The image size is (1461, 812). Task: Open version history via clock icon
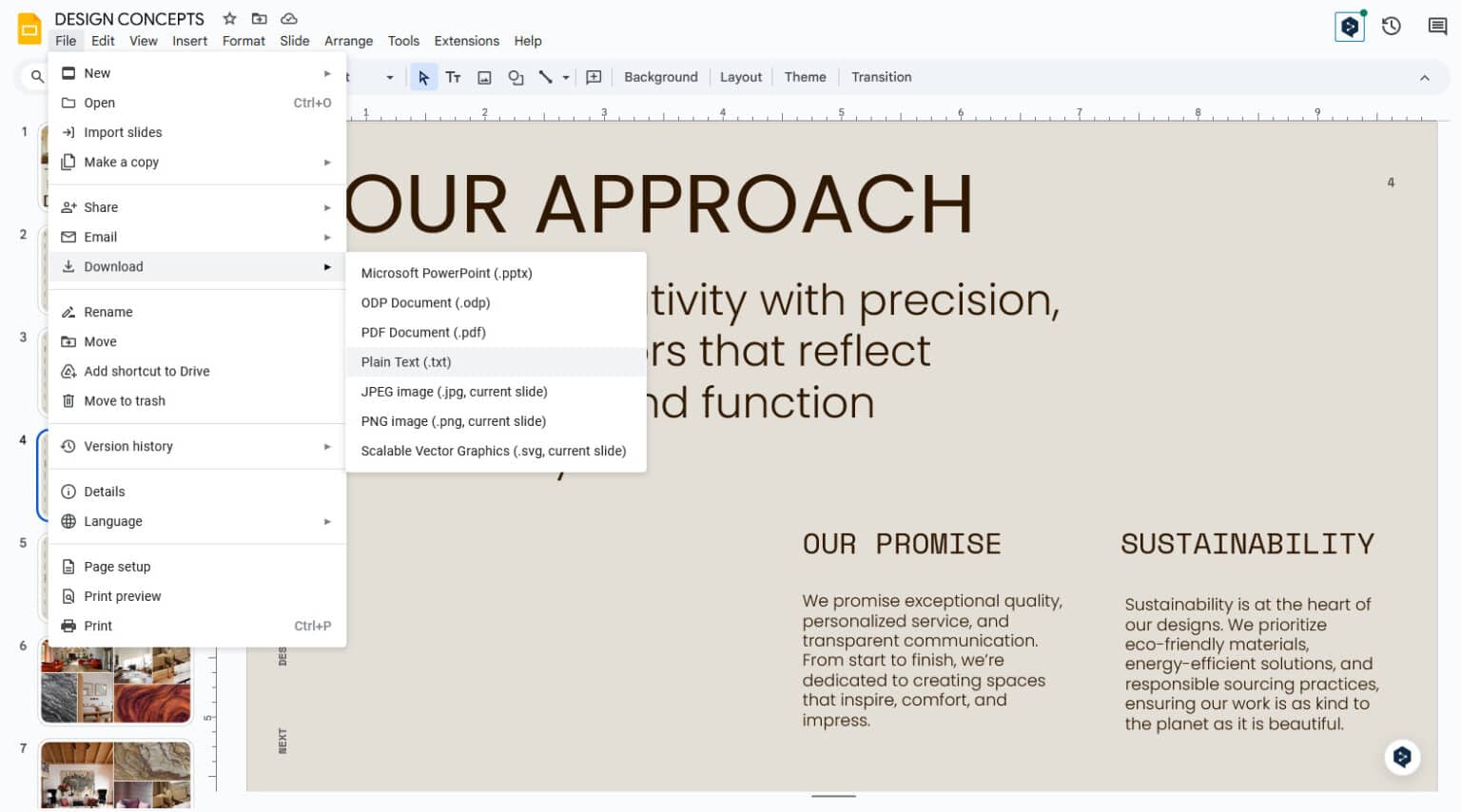(x=1392, y=27)
